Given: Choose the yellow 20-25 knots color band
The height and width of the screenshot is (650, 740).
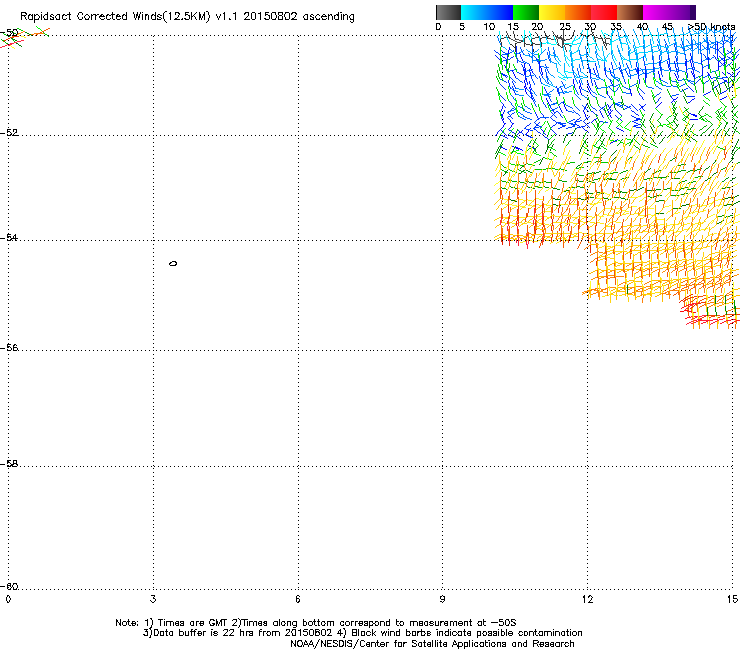Looking at the screenshot, I should 552,12.
